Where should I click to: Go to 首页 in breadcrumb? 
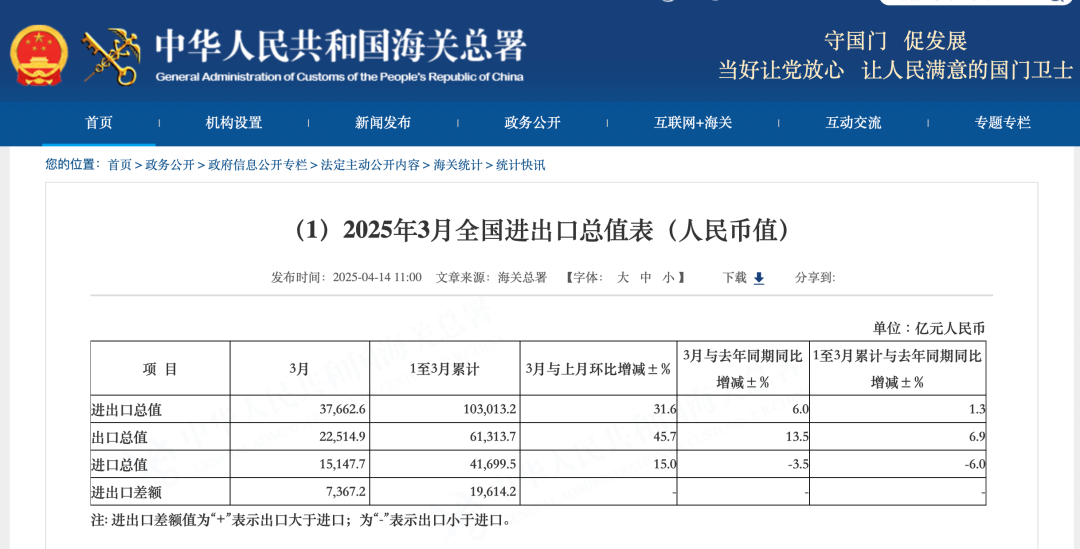click(119, 165)
